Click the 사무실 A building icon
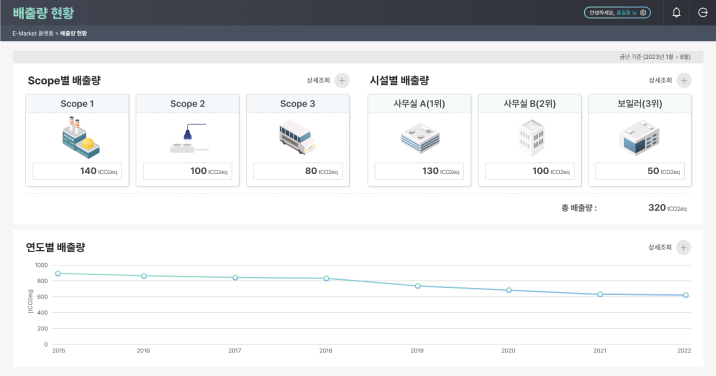716x376 pixels. pyautogui.click(x=420, y=138)
